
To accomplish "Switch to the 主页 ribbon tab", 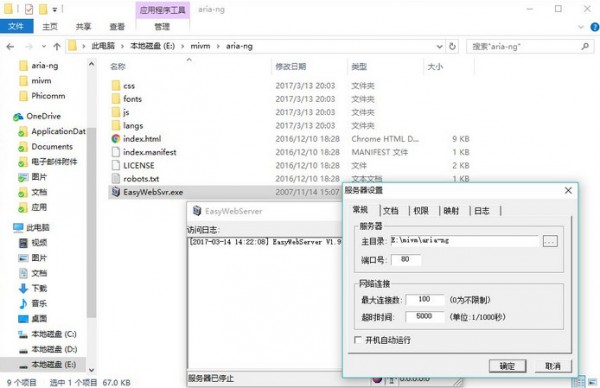I will pos(50,26).
